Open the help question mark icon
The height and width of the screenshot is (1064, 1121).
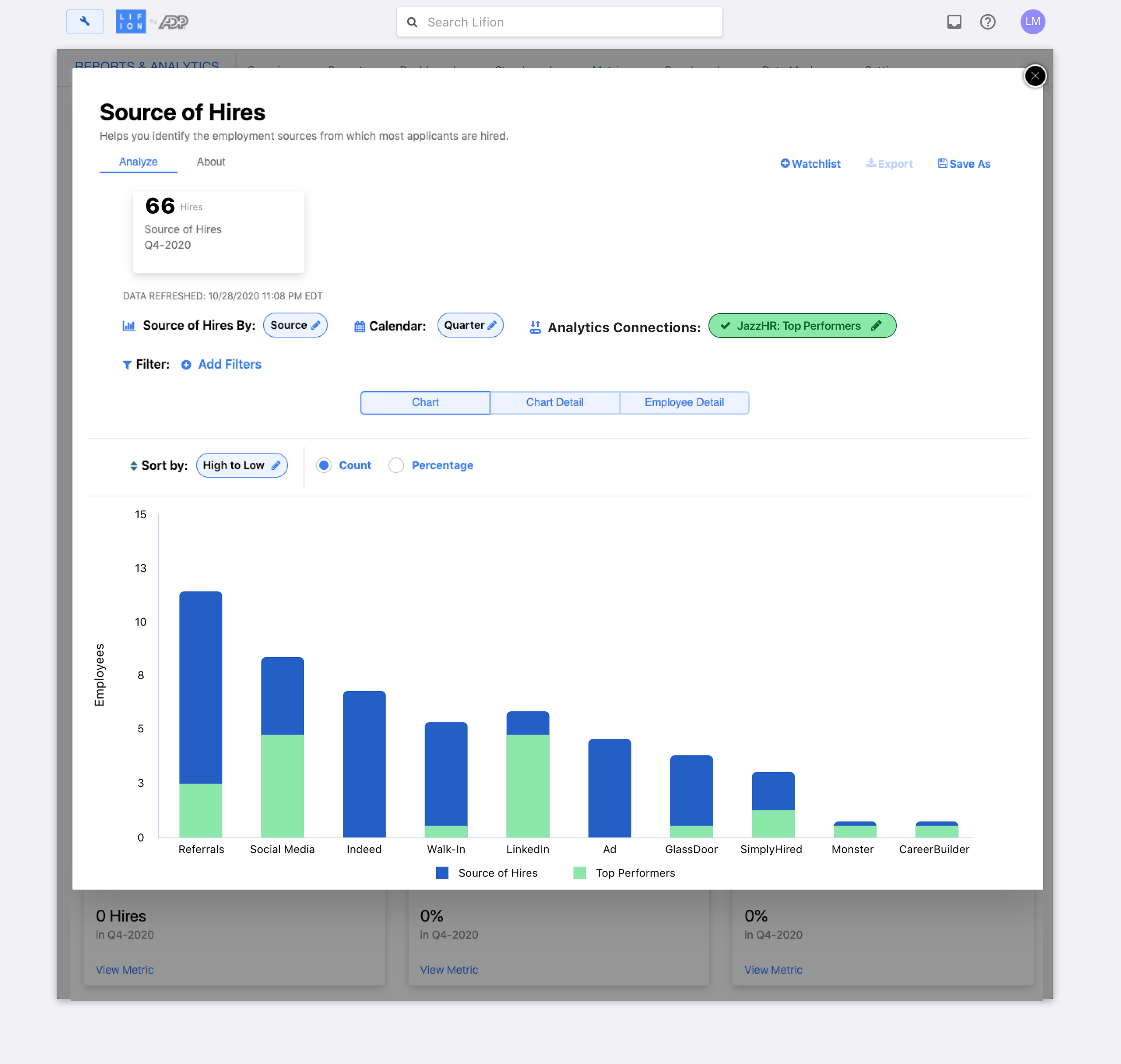987,22
